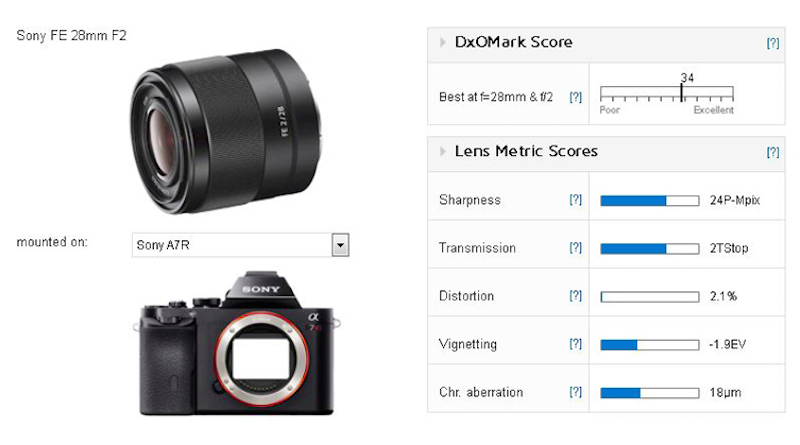The height and width of the screenshot is (445, 800).
Task: Click the Lens Metric Scores heading
Action: pyautogui.click(x=526, y=151)
